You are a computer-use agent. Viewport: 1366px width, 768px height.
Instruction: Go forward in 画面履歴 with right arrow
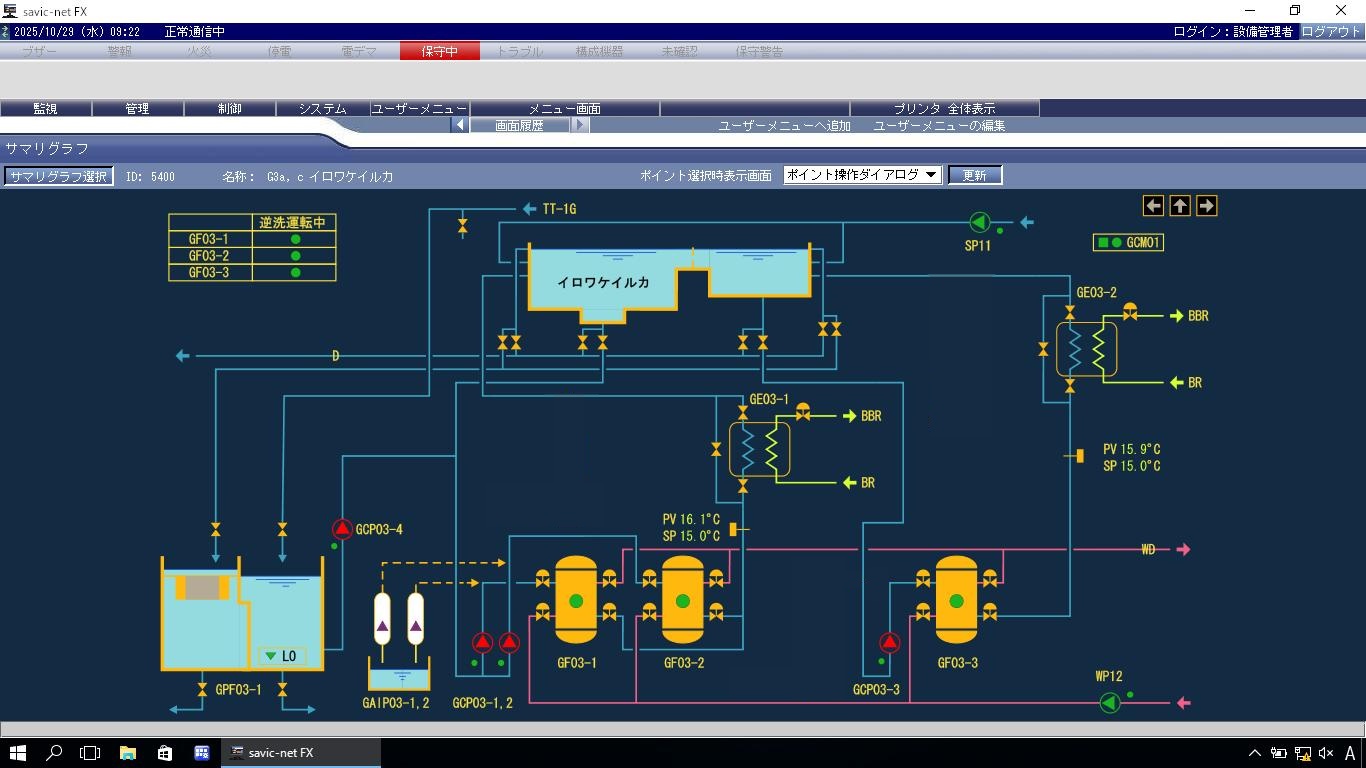pos(580,126)
